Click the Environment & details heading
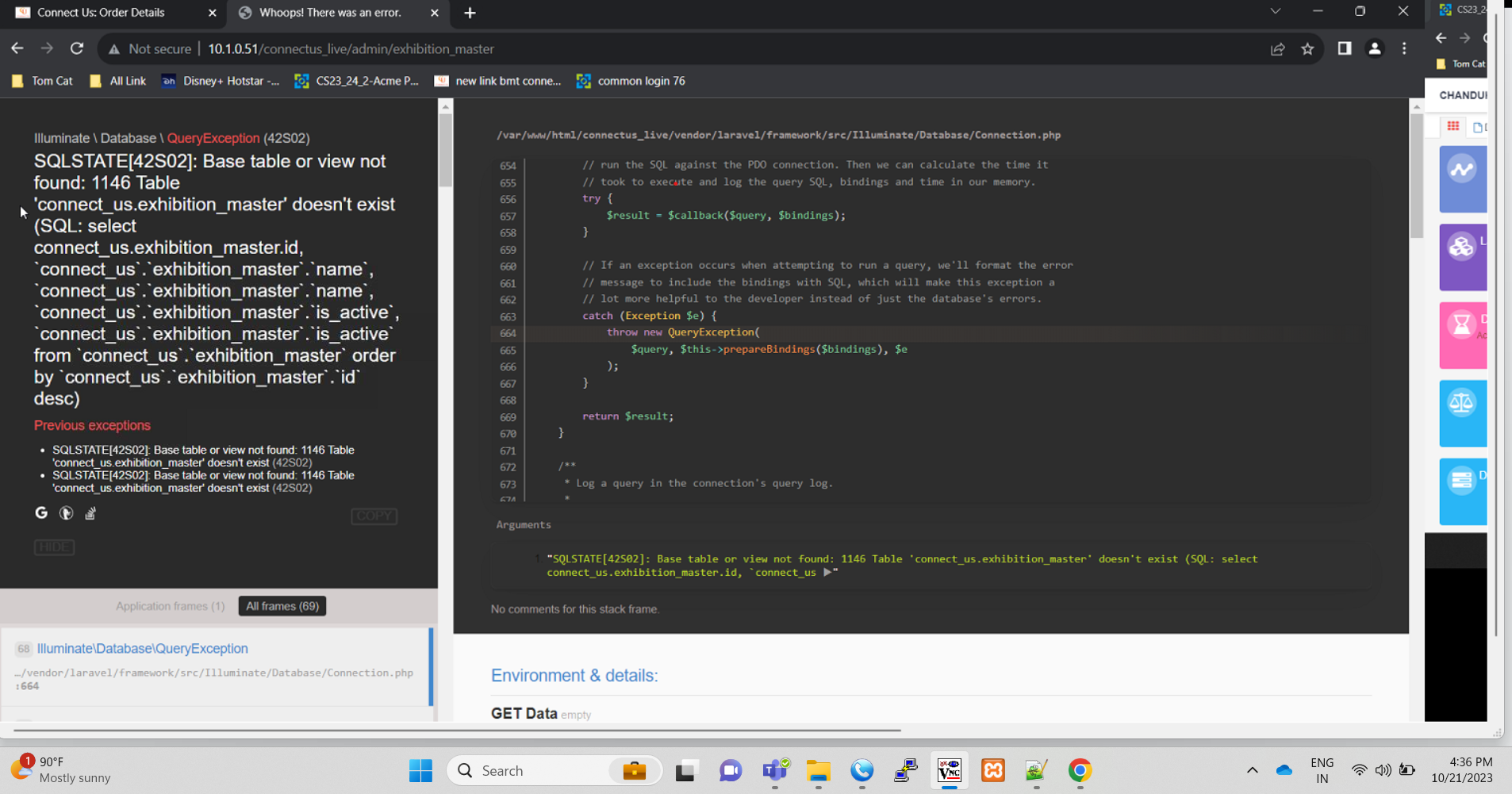Screen dimensions: 1512x794 [574, 676]
